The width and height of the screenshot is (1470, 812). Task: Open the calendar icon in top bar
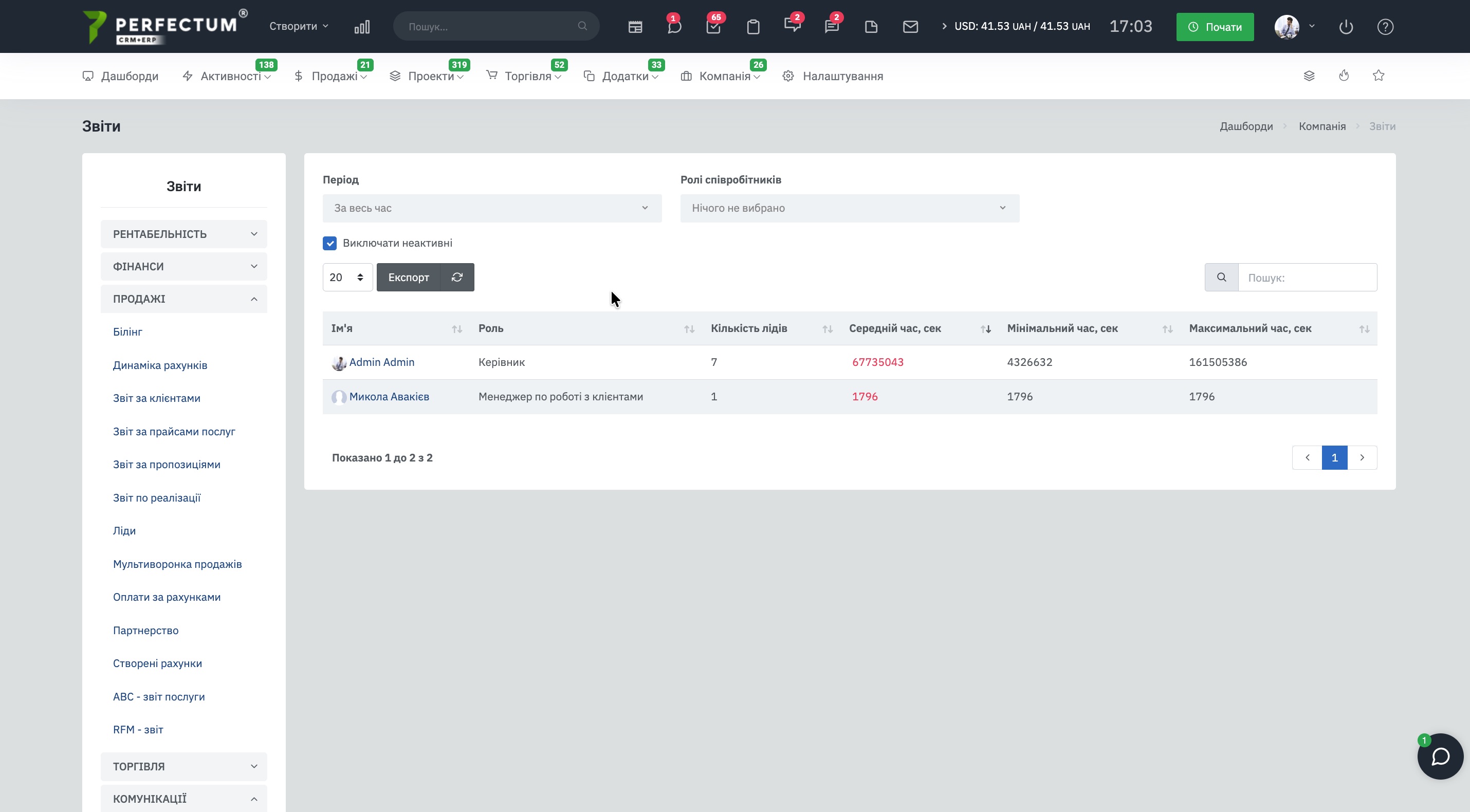coord(635,27)
